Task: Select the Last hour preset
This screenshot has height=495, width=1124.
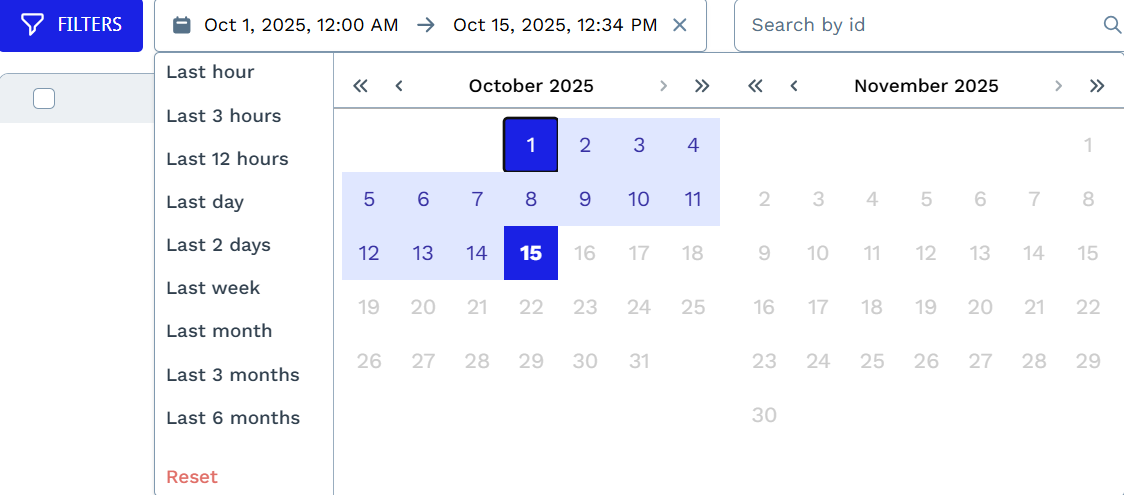Action: [x=210, y=72]
